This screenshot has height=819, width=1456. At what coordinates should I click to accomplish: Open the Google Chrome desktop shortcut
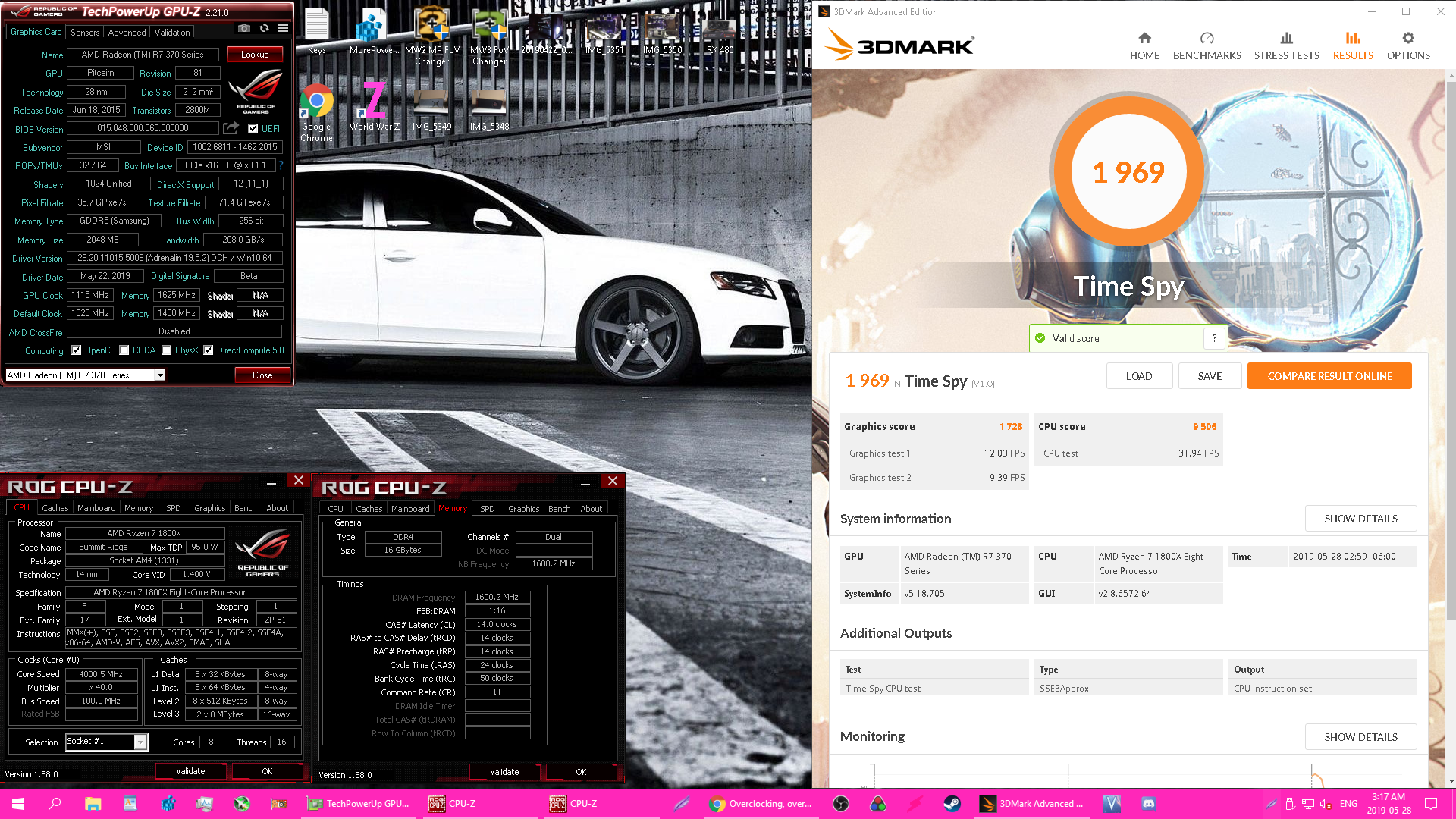316,112
